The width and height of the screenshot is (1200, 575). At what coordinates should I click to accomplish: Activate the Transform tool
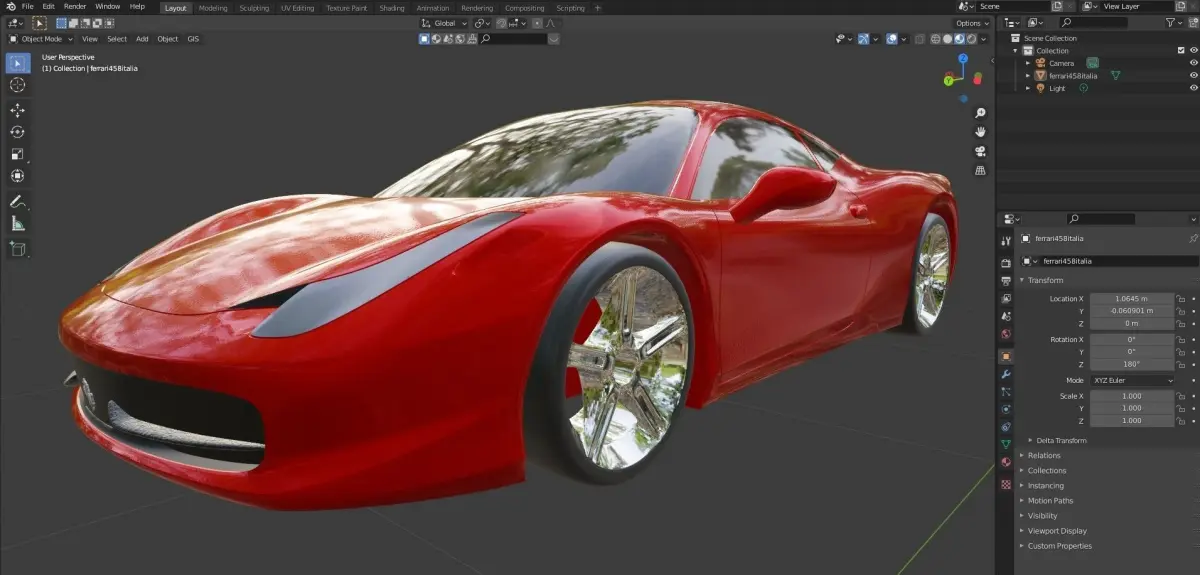pyautogui.click(x=18, y=176)
